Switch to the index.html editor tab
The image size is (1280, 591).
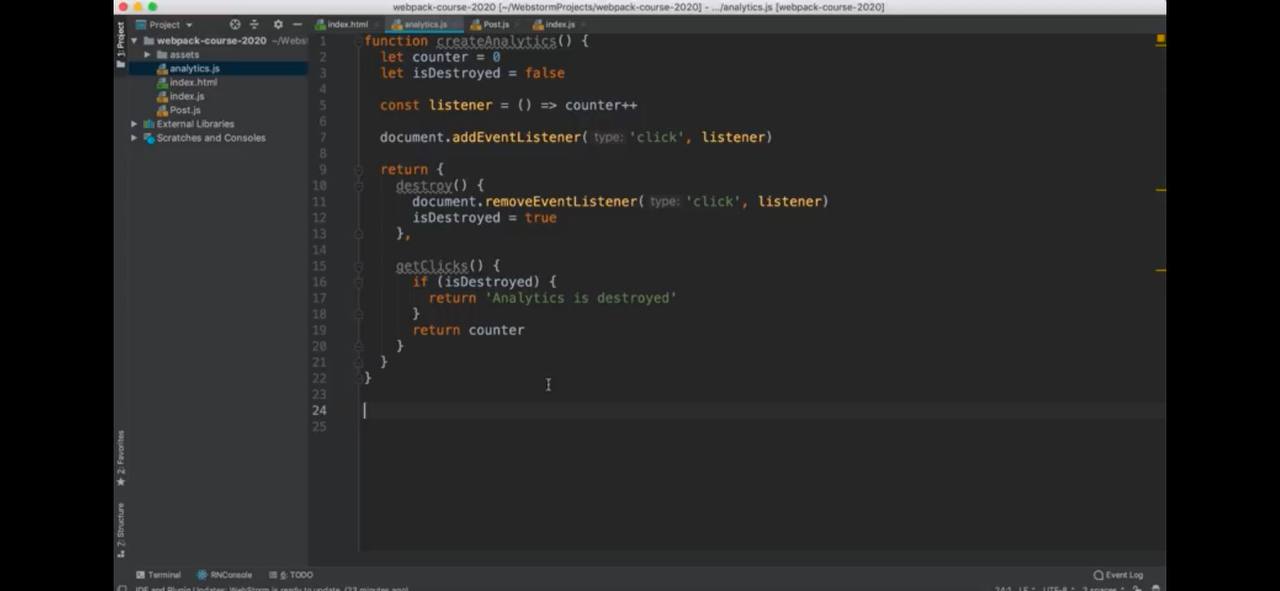(342, 24)
